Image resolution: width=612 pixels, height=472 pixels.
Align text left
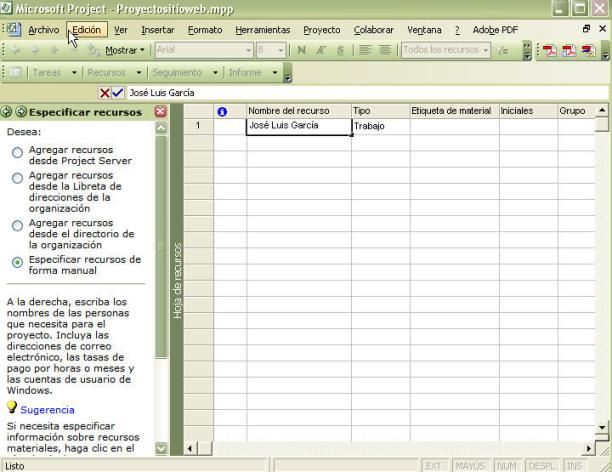(365, 50)
